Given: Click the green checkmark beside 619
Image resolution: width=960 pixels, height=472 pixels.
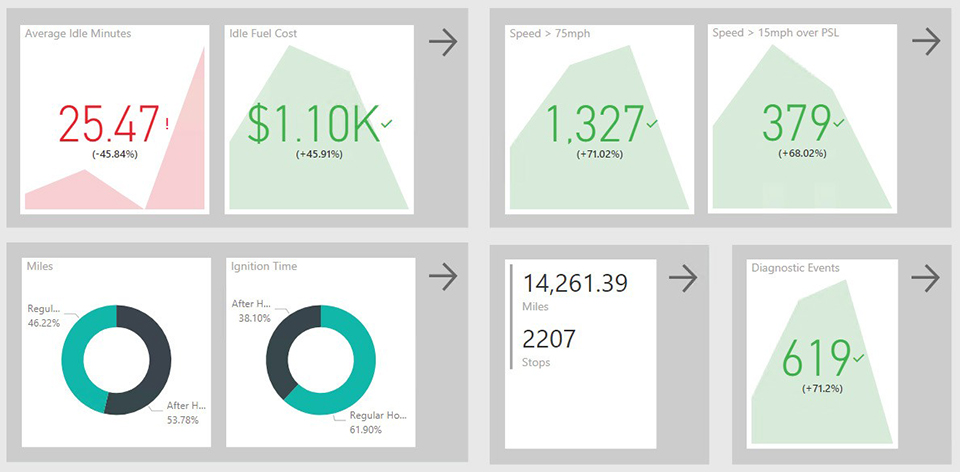Looking at the screenshot, I should click(x=859, y=356).
